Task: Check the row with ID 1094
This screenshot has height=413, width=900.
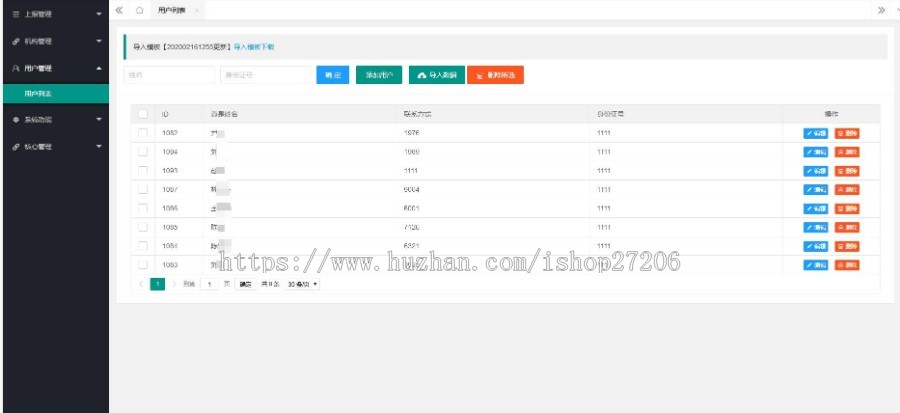Action: 143,152
